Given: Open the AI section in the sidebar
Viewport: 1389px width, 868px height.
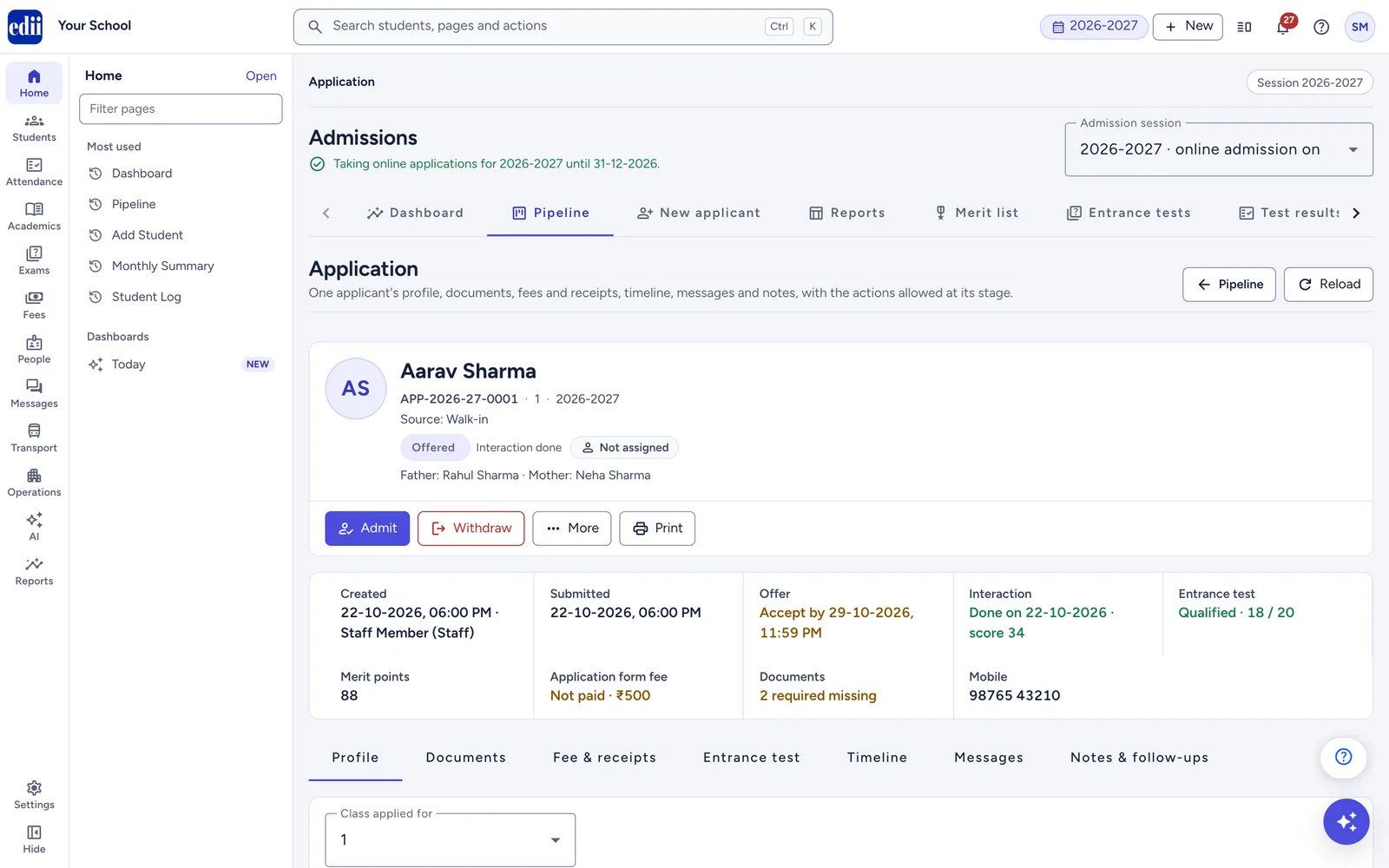Looking at the screenshot, I should (34, 527).
